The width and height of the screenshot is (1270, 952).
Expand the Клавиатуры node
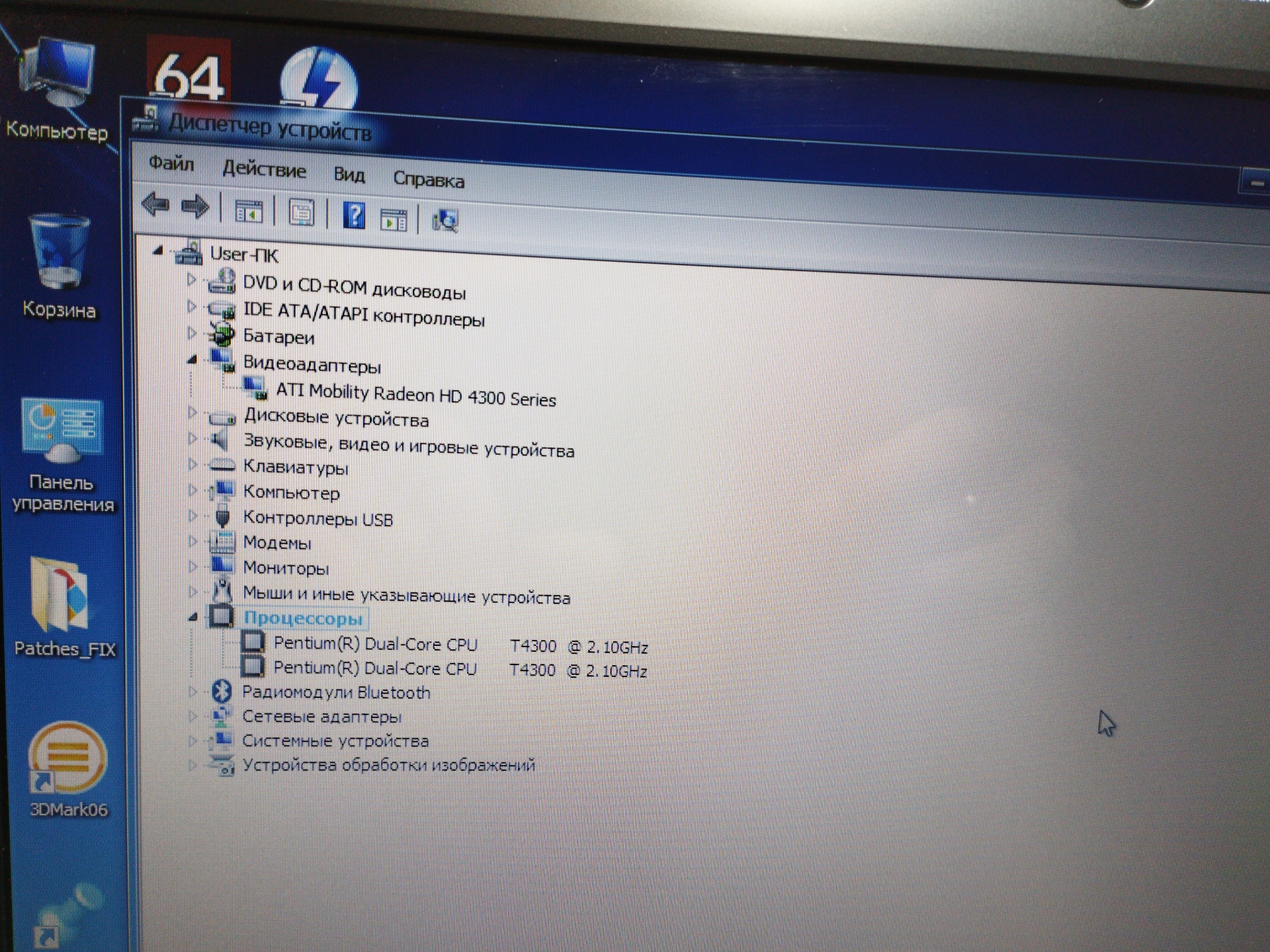(192, 464)
